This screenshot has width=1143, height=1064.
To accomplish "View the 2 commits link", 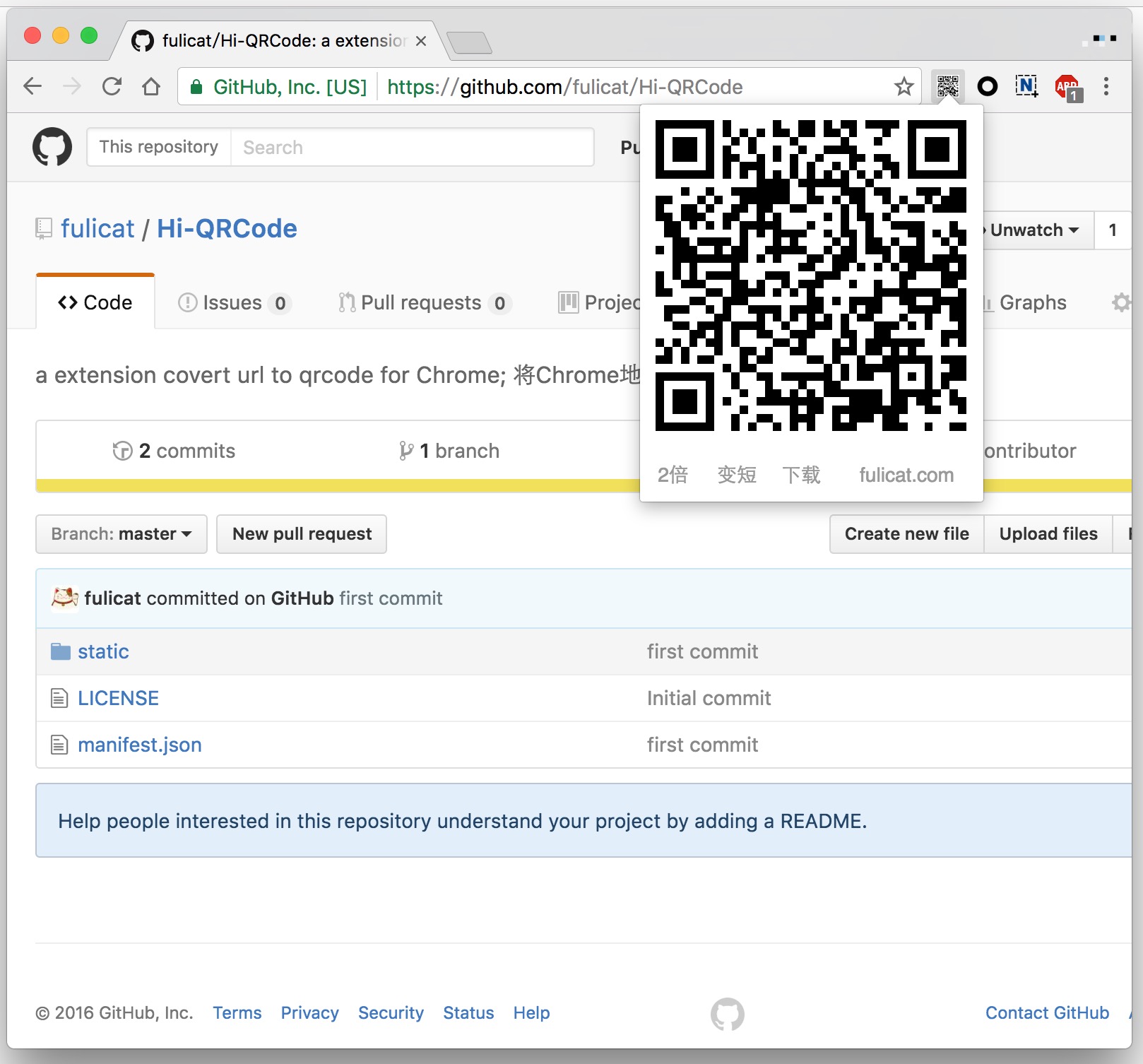I will pos(174,451).
